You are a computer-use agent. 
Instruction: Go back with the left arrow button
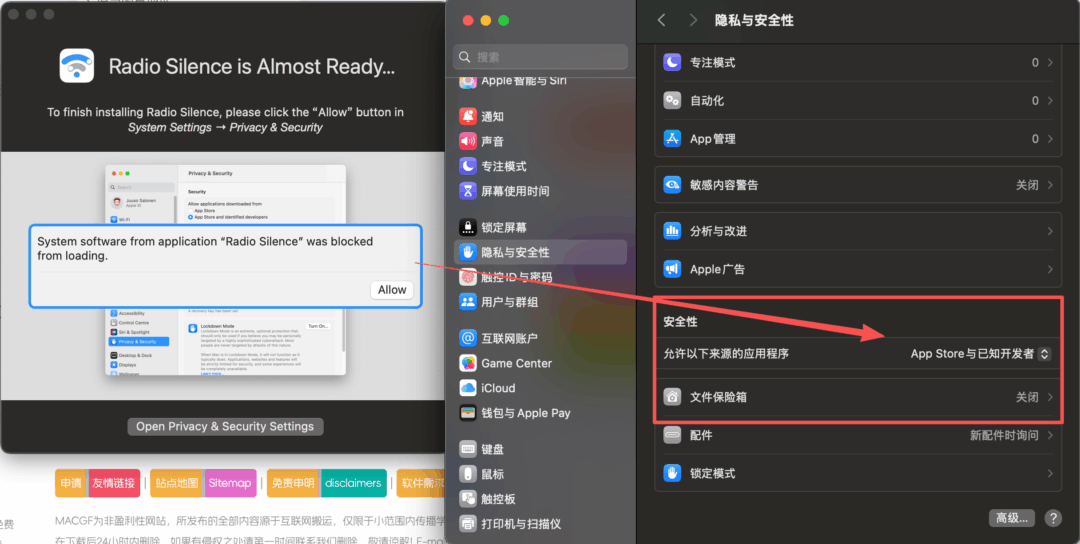click(661, 20)
